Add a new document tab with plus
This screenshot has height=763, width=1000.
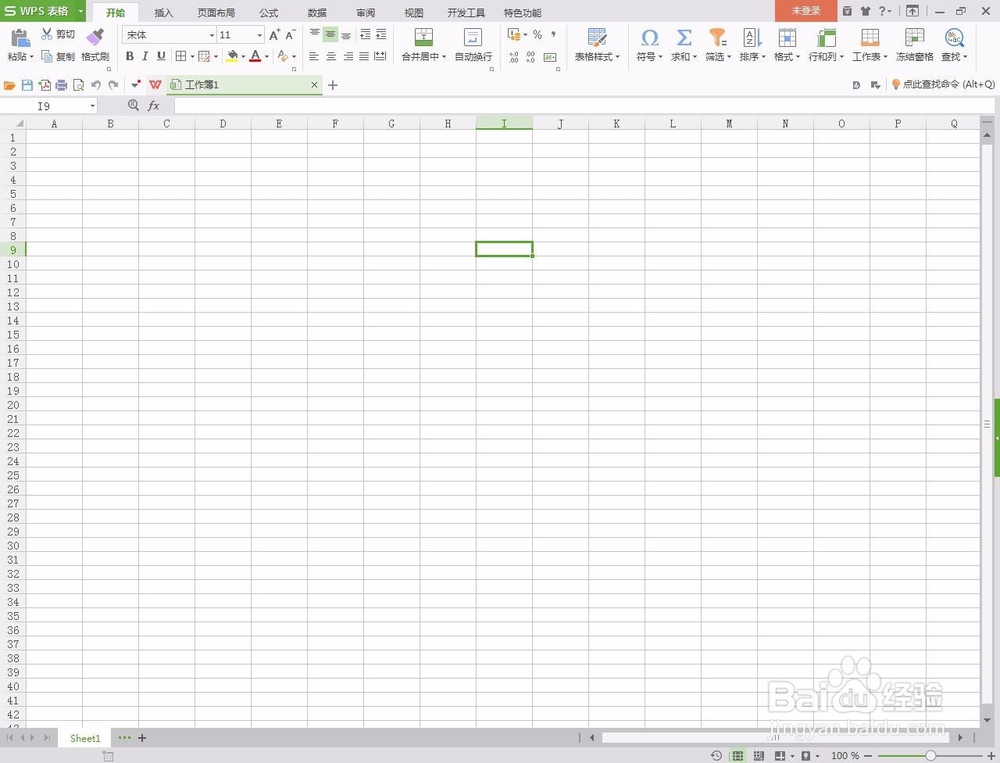[332, 85]
